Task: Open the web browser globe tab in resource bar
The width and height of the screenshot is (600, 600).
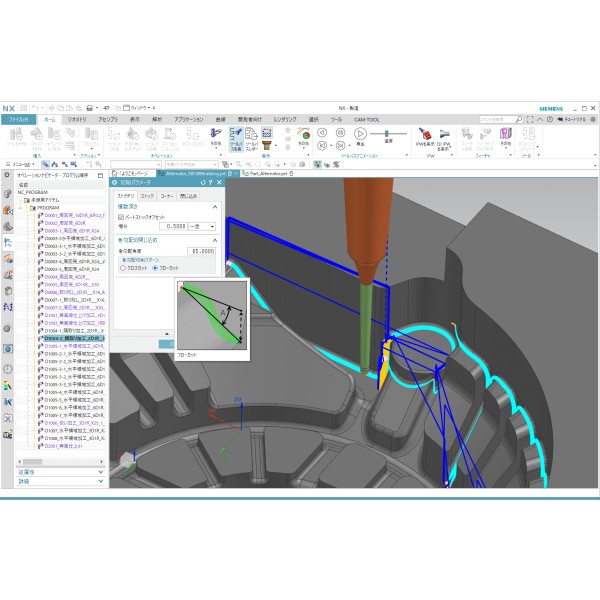Action: pyautogui.click(x=8, y=349)
